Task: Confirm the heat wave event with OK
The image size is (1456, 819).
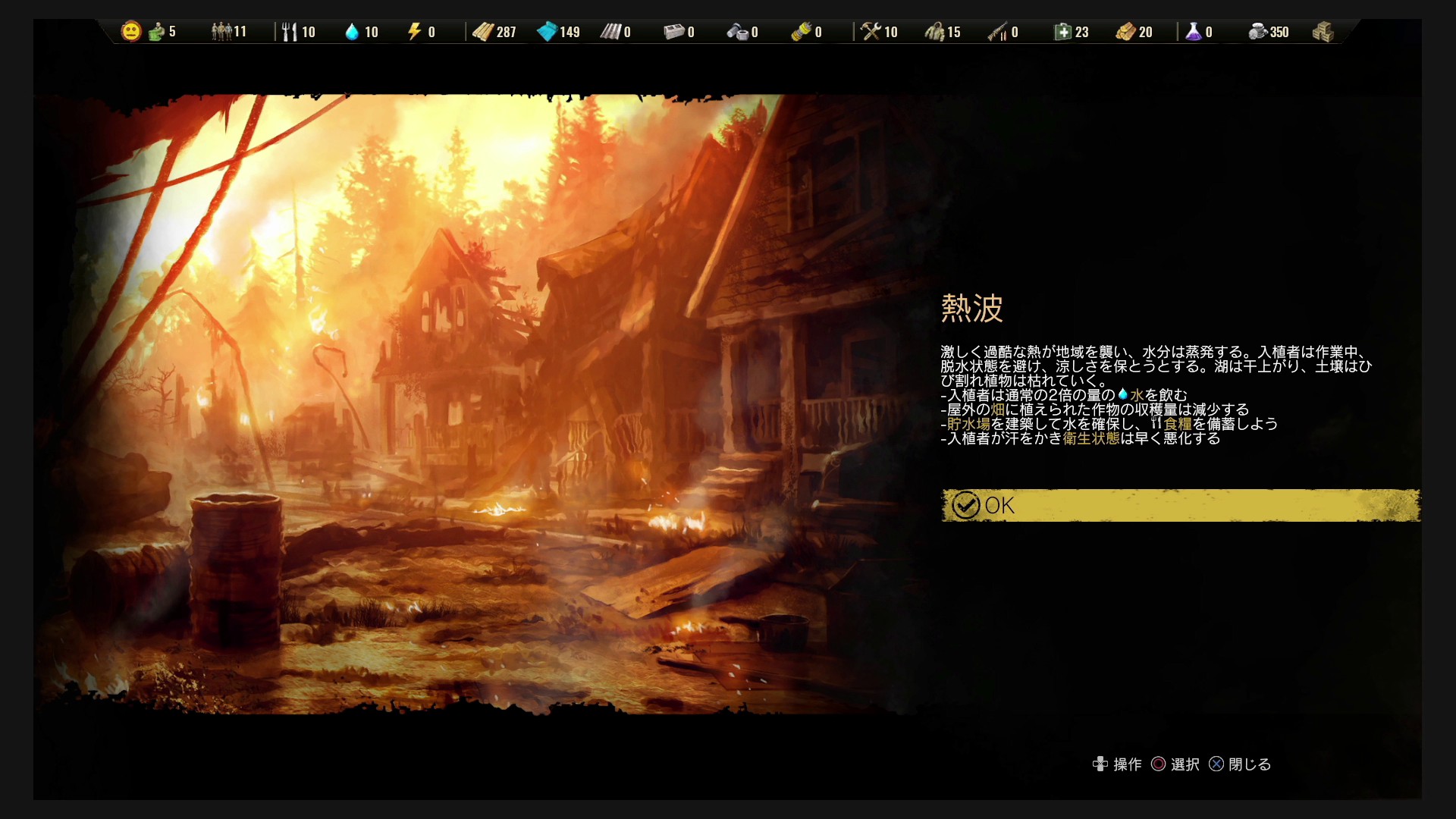Action: (1181, 505)
